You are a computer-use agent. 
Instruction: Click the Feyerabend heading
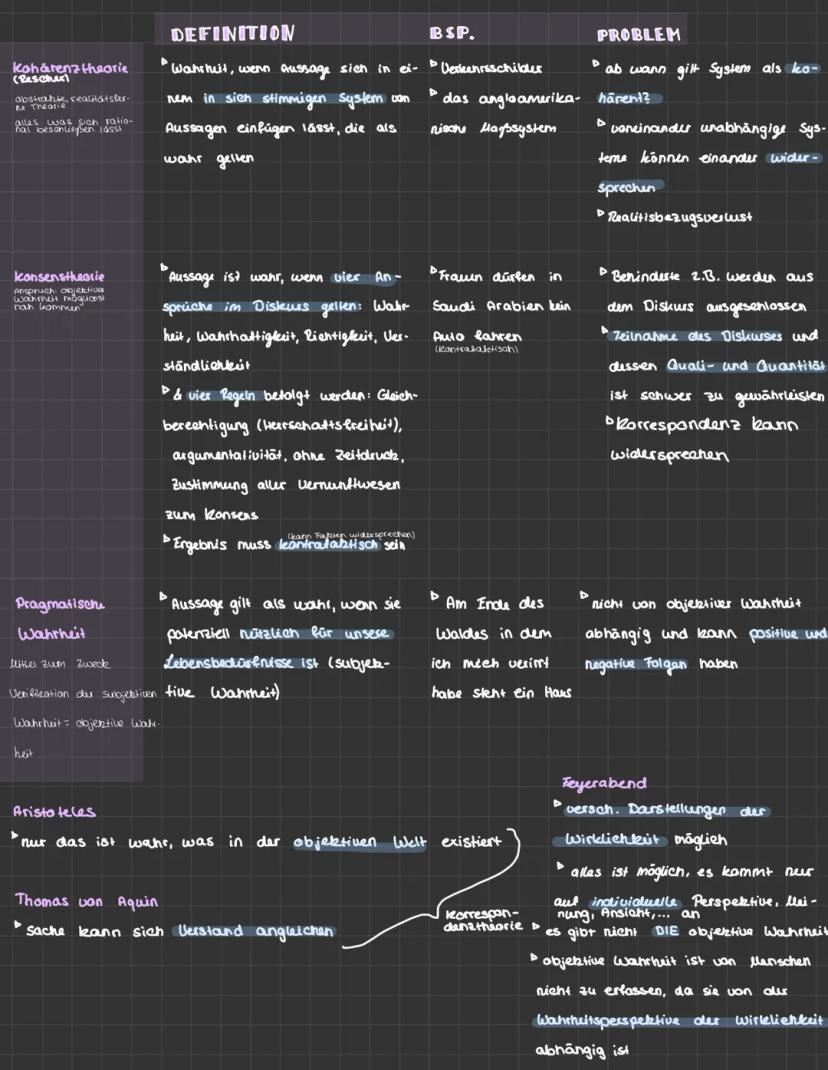pos(605,783)
